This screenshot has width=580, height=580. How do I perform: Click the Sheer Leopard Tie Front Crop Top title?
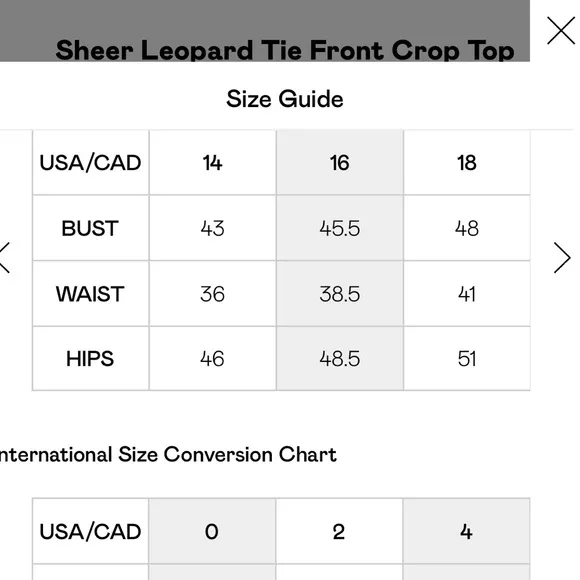click(285, 50)
